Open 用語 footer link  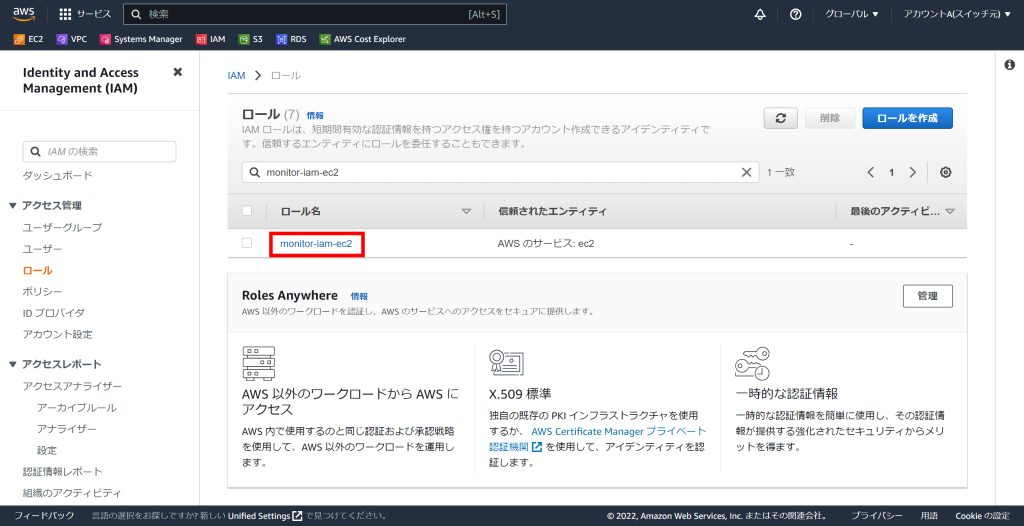pyautogui.click(x=929, y=516)
